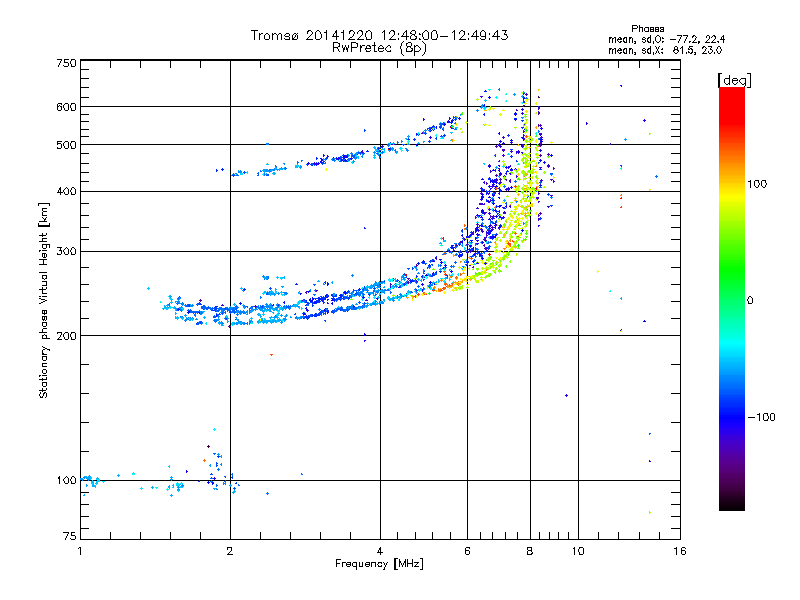Image resolution: width=800 pixels, height=600 pixels.
Task: Click the y-axis label '750'
Action: pos(66,63)
